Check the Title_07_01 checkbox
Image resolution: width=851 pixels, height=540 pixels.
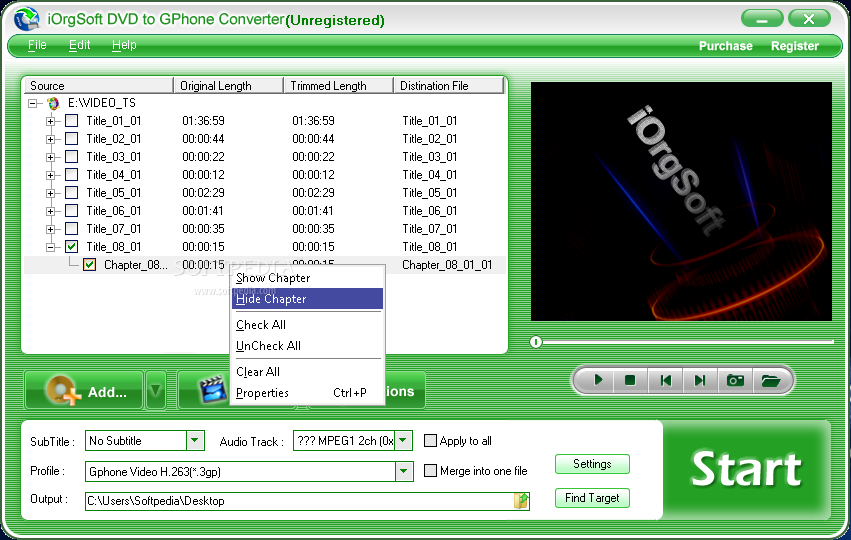pyautogui.click(x=71, y=228)
